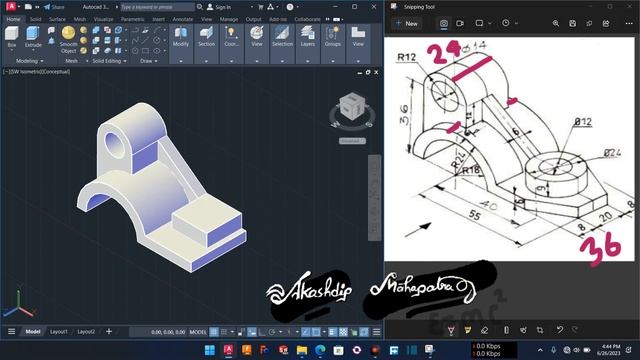Open snip shape mode dropdown

[490, 23]
